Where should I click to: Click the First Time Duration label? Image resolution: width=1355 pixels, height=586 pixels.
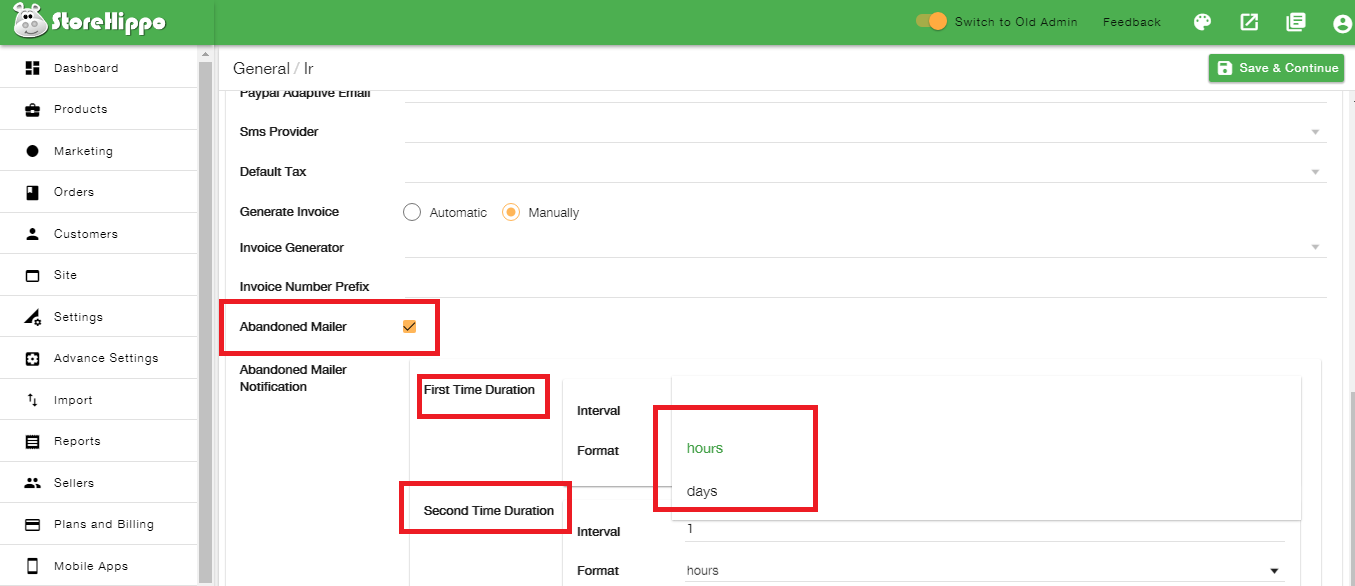pyautogui.click(x=479, y=390)
